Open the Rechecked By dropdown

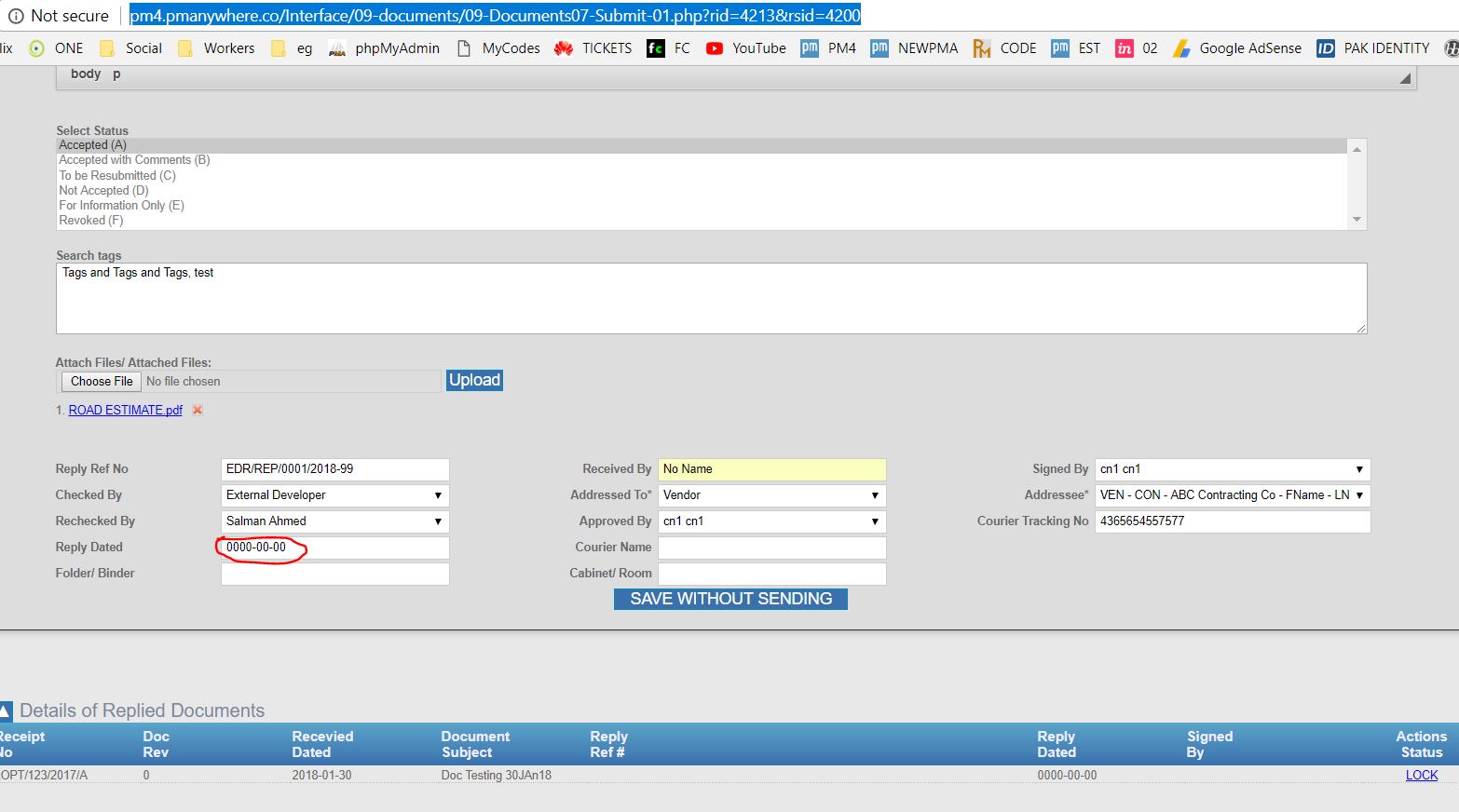[334, 521]
